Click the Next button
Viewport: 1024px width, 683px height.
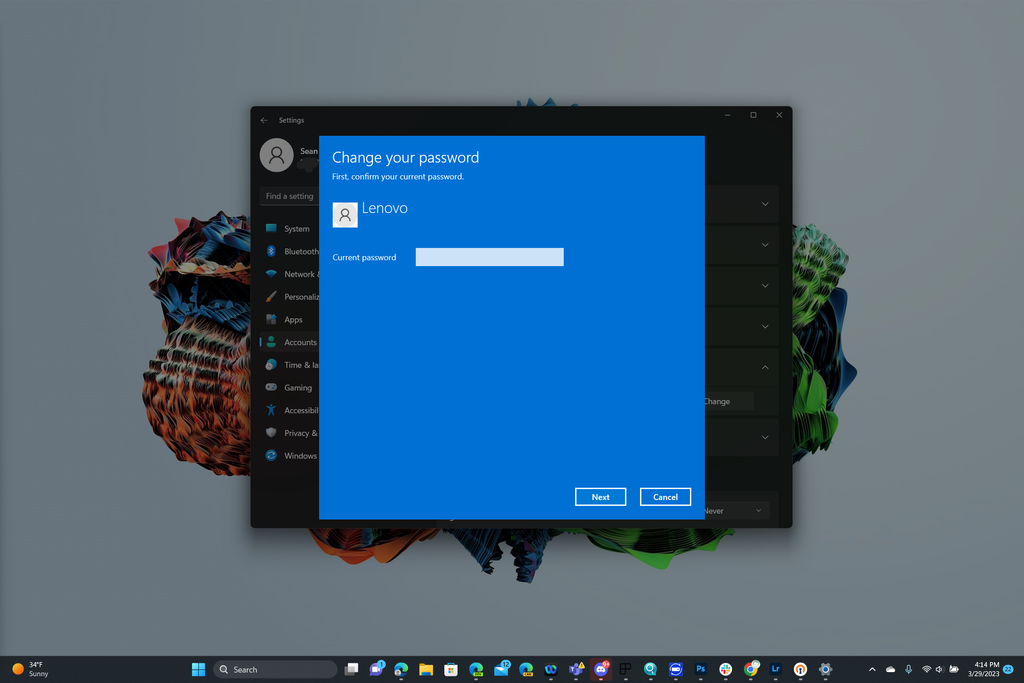(600, 496)
